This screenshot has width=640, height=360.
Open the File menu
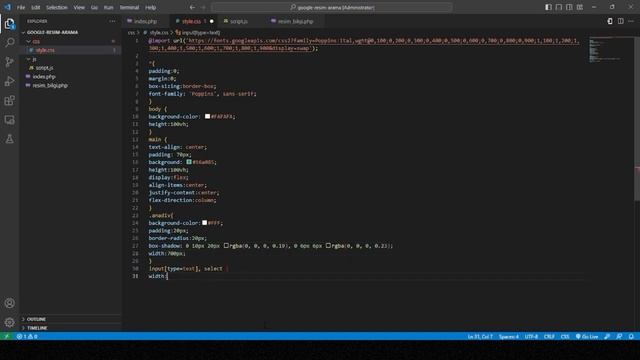point(21,7)
